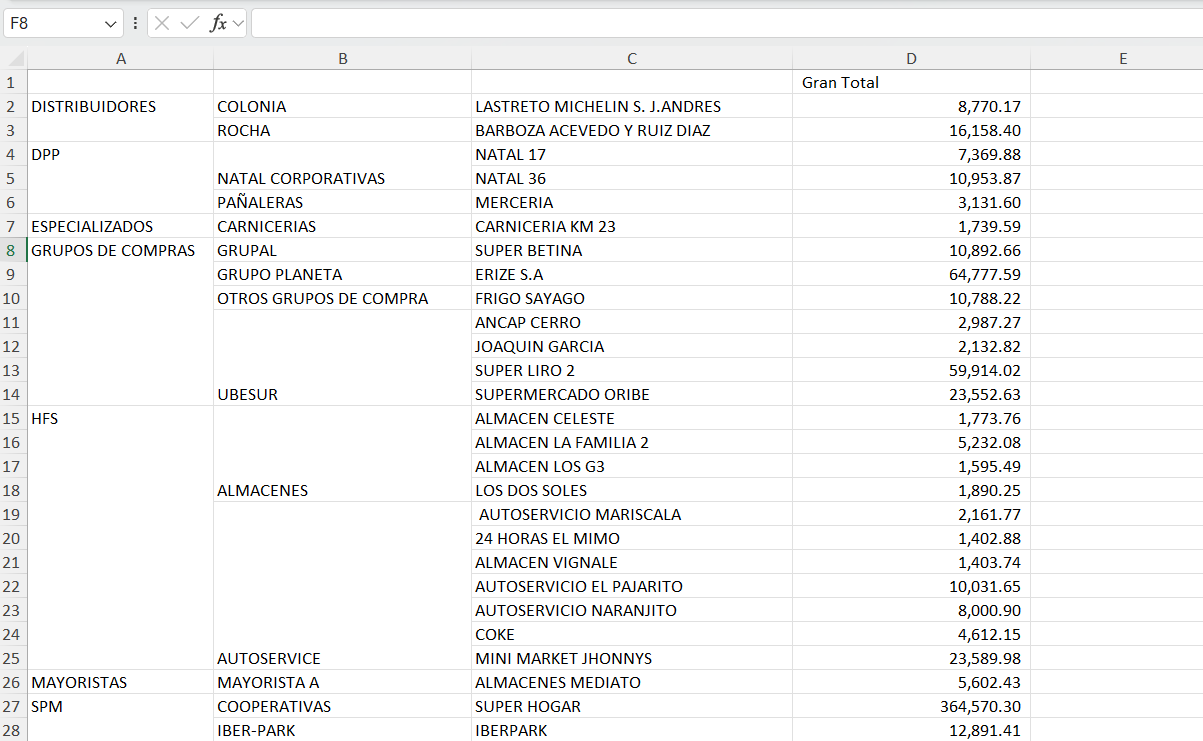Viewport: 1203px width, 741px height.
Task: Select row 8 header
Action: click(x=13, y=250)
